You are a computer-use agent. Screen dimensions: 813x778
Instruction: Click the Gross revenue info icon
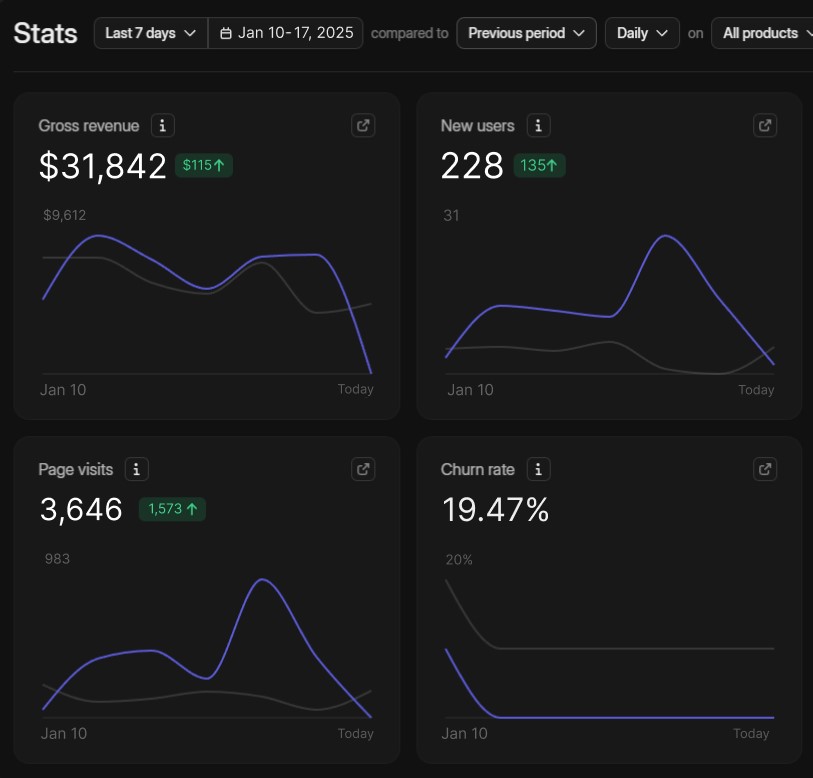(164, 126)
